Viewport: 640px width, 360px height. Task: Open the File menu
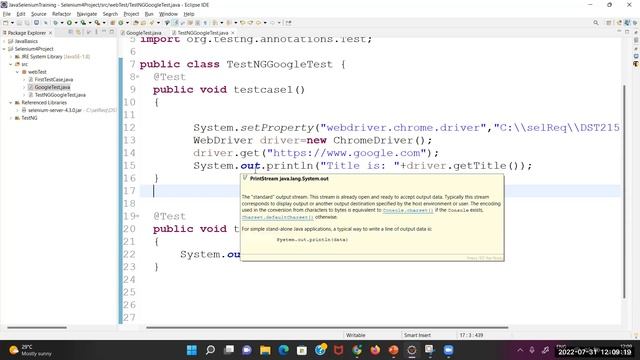(7, 14)
